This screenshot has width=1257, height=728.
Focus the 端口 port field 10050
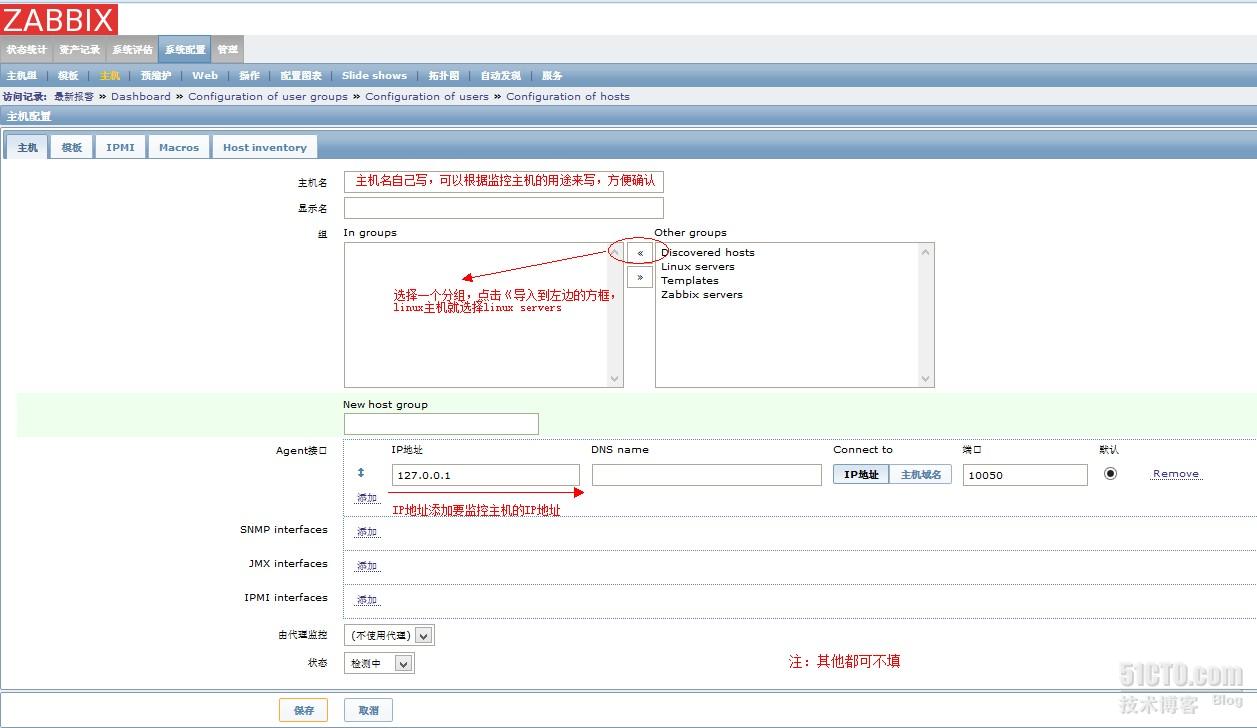pos(1026,475)
